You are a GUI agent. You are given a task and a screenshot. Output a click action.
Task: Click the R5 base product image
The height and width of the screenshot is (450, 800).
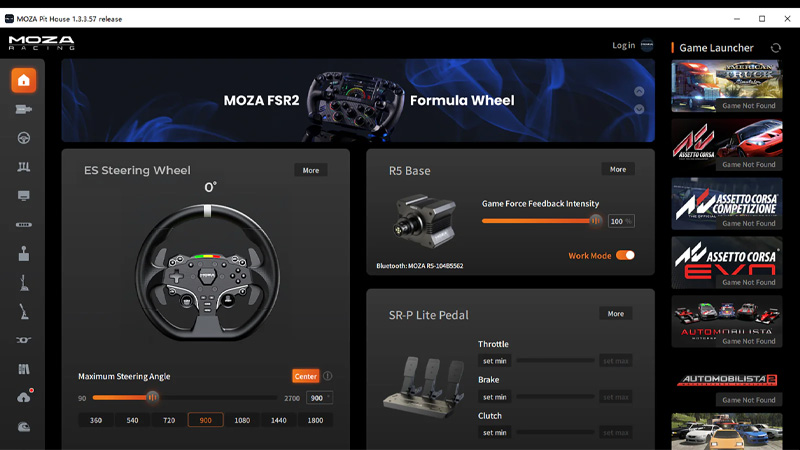pos(424,221)
